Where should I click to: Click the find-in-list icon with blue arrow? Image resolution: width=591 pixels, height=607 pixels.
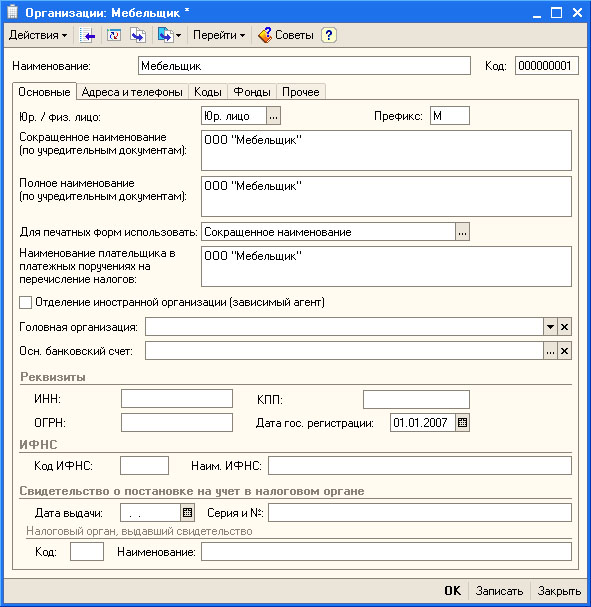click(87, 35)
